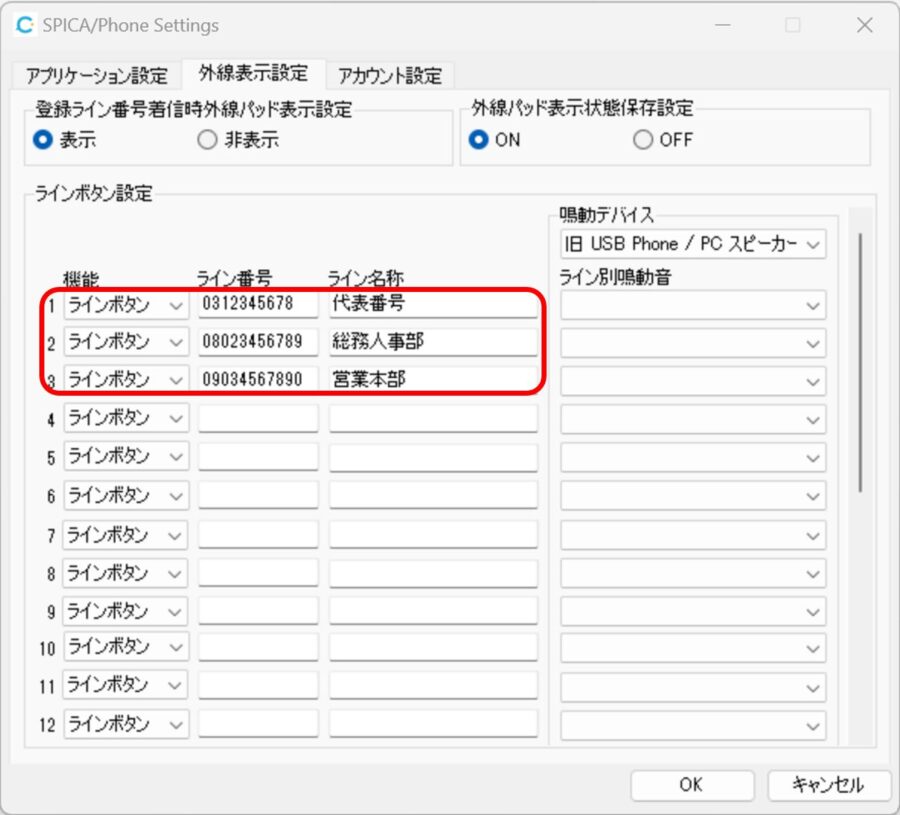
Task: Switch to the アカウント設定 tab
Action: 391,73
